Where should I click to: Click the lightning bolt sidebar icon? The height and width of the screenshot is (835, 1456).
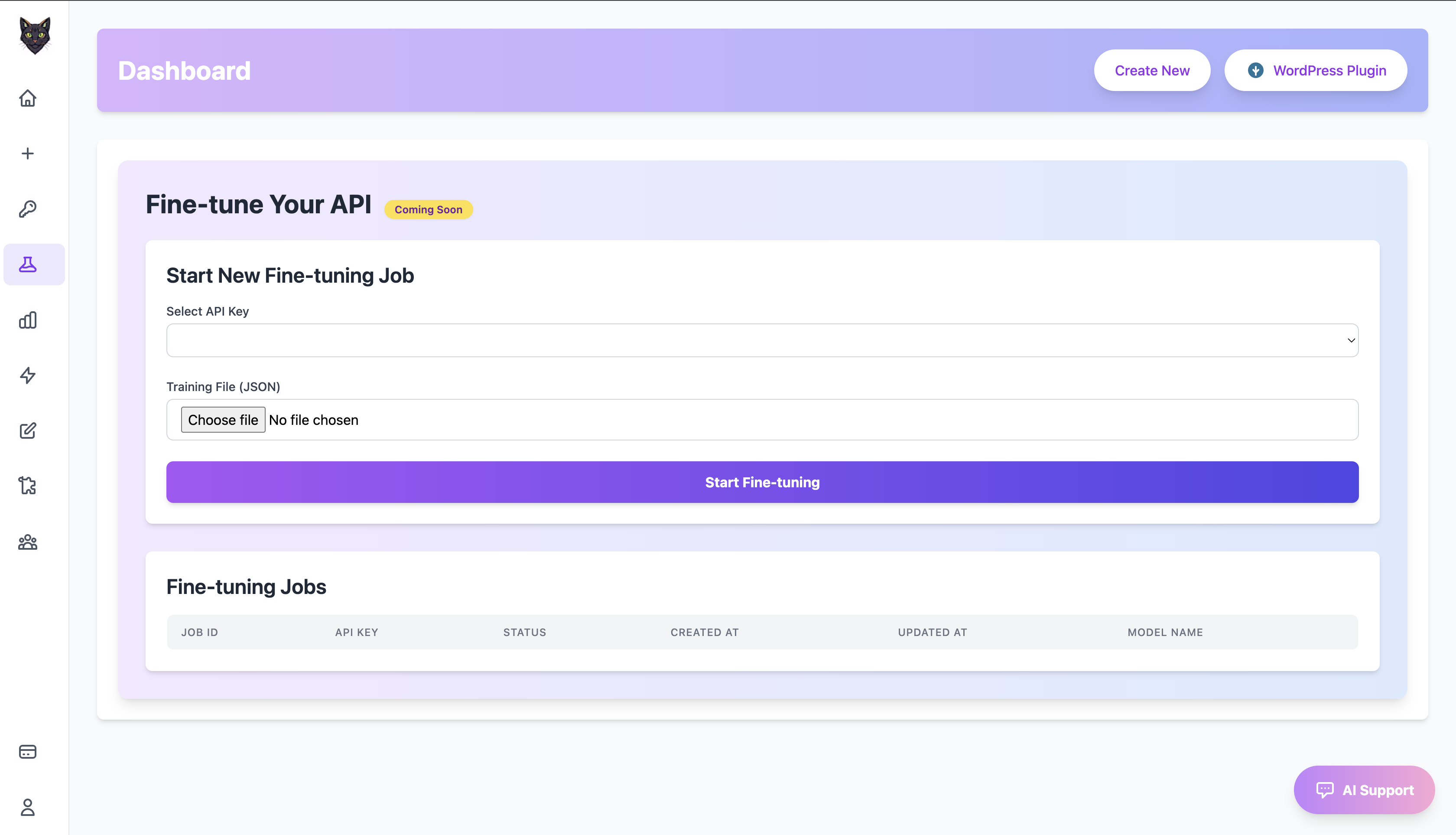[x=27, y=375]
